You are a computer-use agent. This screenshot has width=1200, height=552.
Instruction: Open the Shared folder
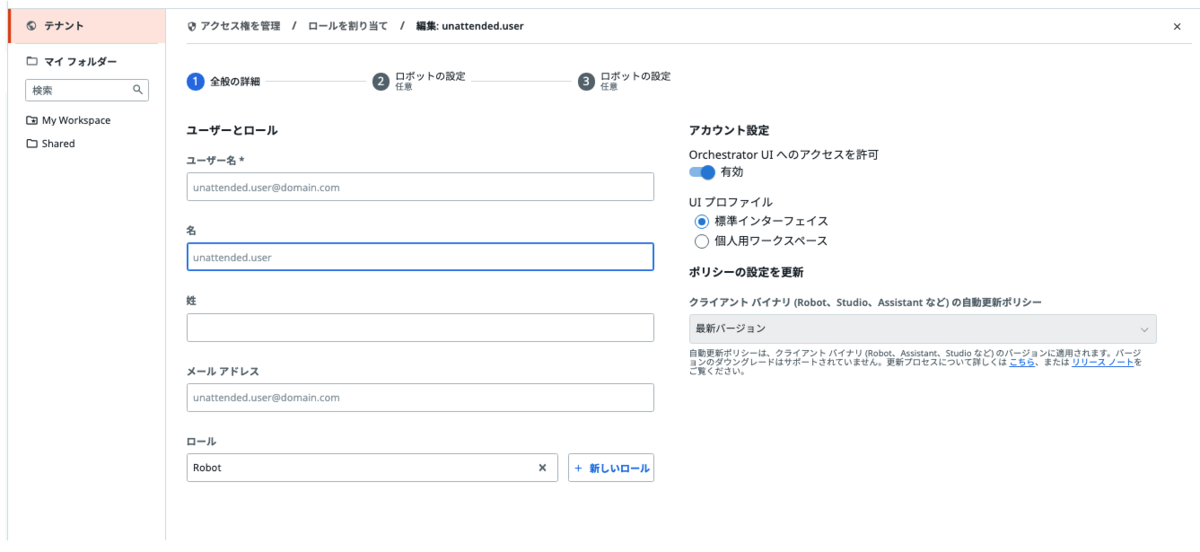coord(58,143)
